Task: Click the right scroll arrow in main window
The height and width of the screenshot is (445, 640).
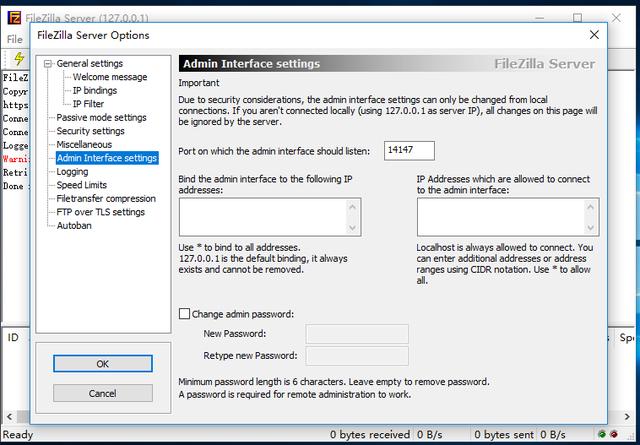Action: click(627, 417)
